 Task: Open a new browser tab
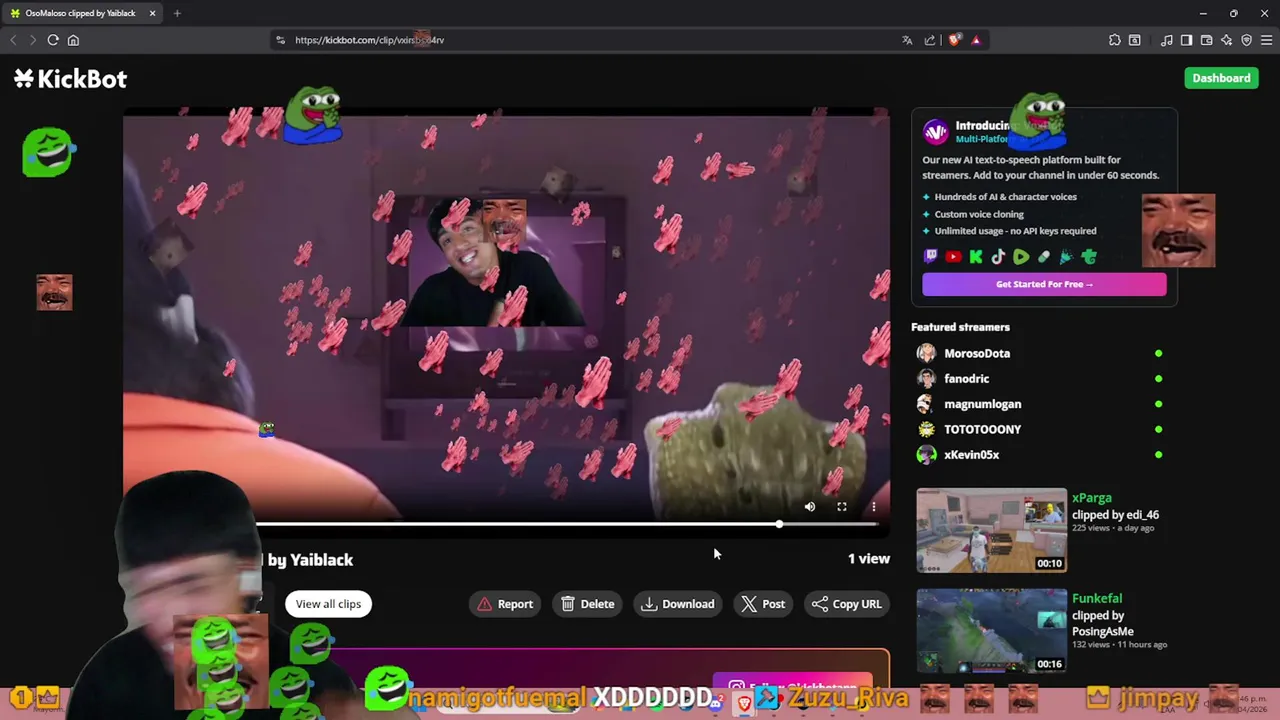click(177, 13)
